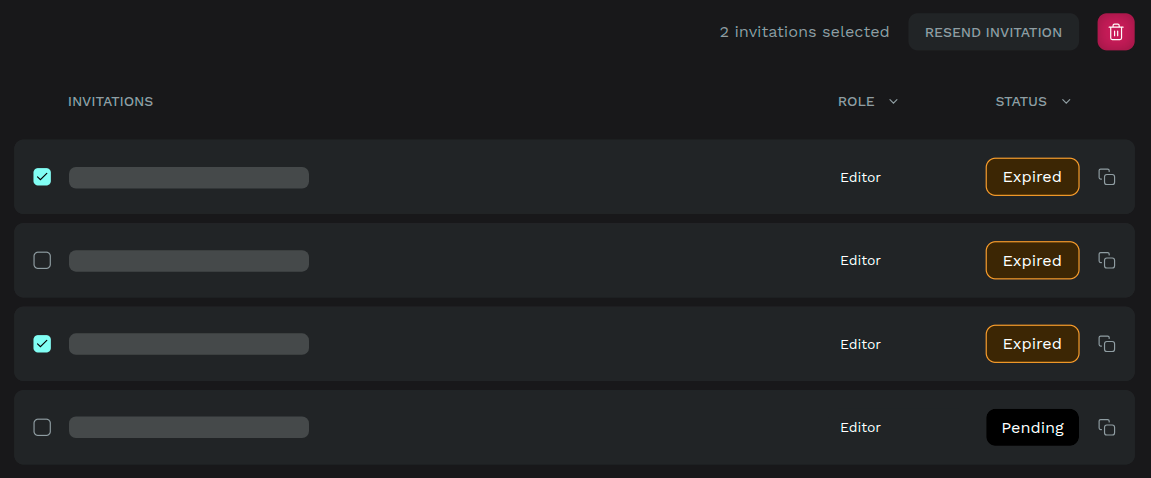Click Editor role in the Pending row
This screenshot has height=478, width=1151.
[x=860, y=427]
